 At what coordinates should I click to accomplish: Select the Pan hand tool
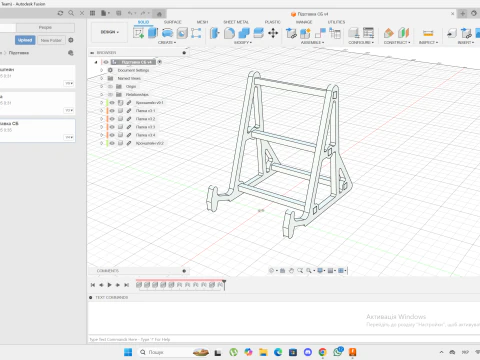click(291, 271)
